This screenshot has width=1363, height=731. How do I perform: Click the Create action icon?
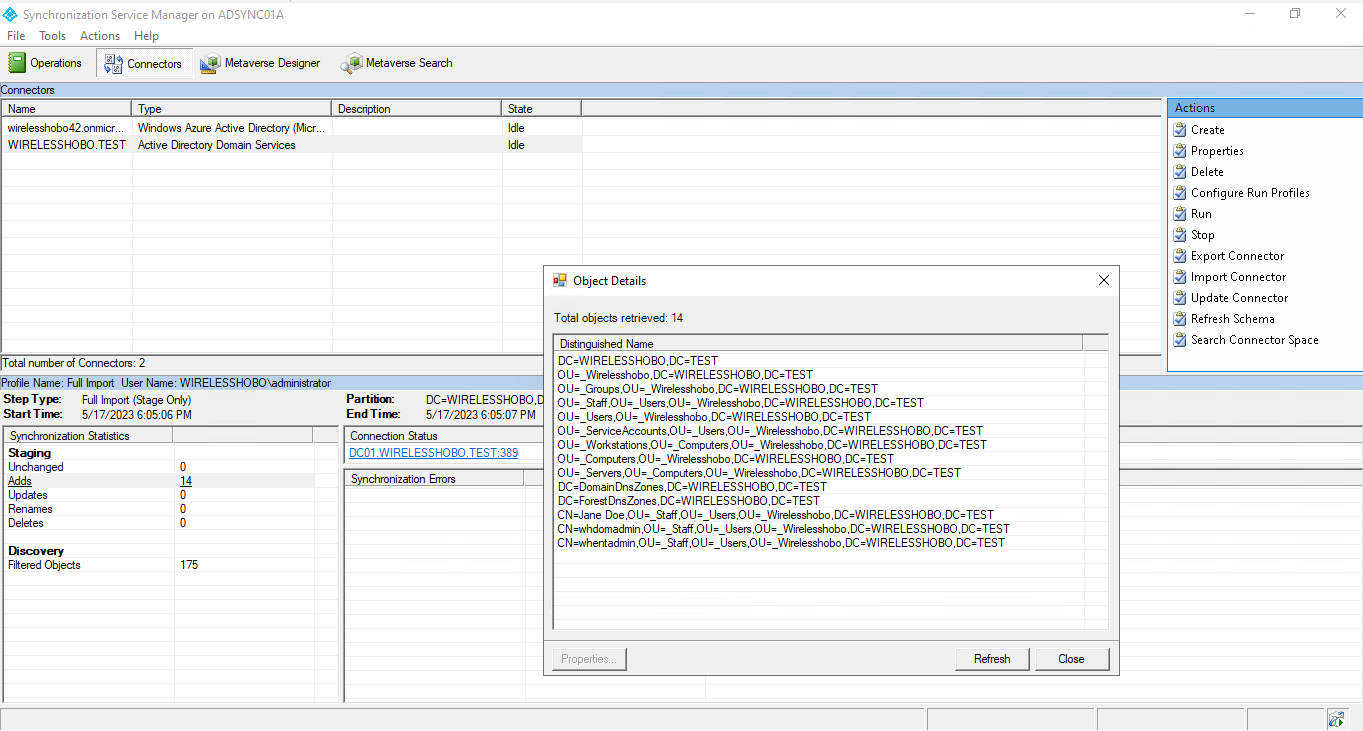[x=1180, y=130]
